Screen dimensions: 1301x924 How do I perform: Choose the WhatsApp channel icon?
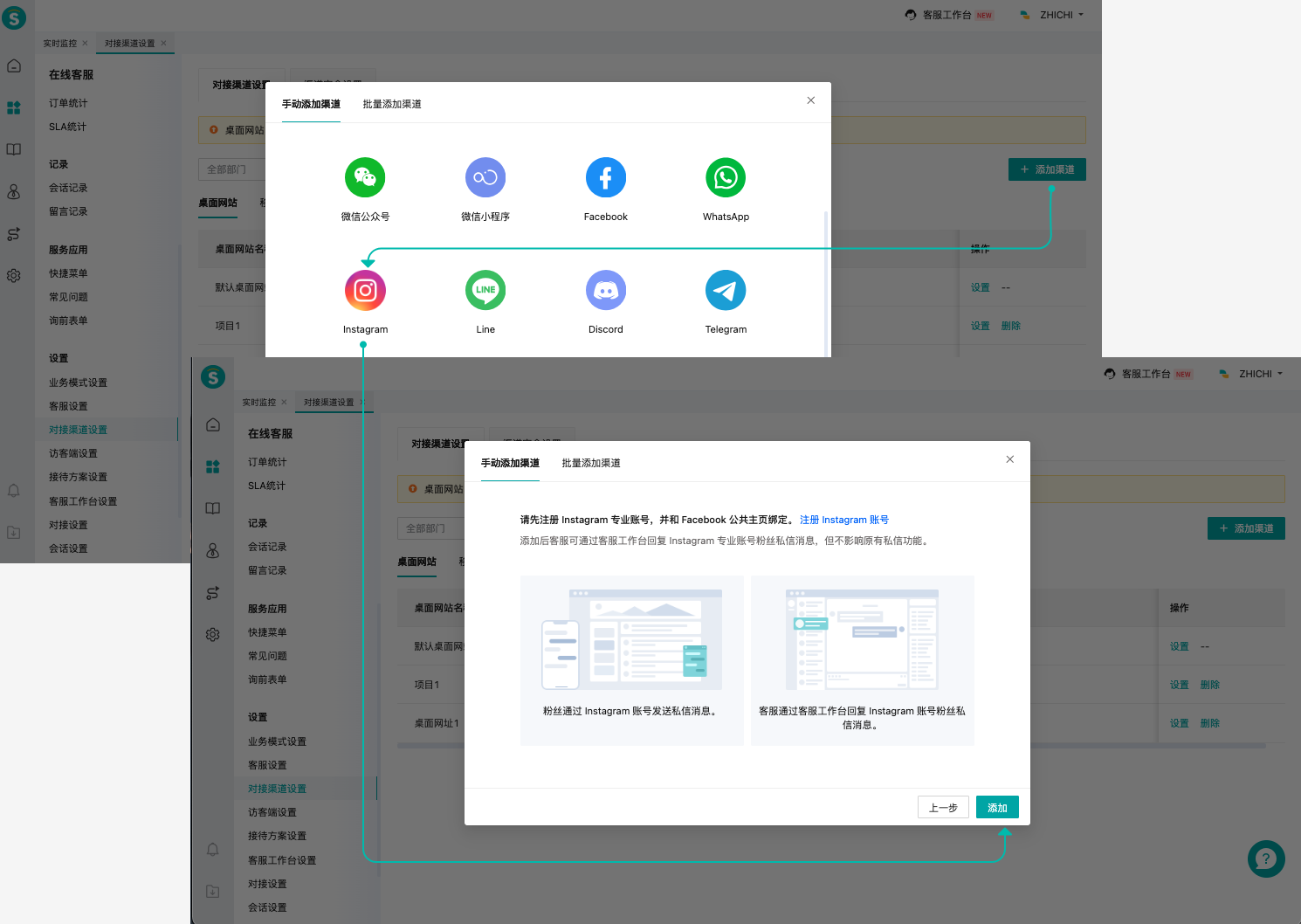(x=726, y=177)
